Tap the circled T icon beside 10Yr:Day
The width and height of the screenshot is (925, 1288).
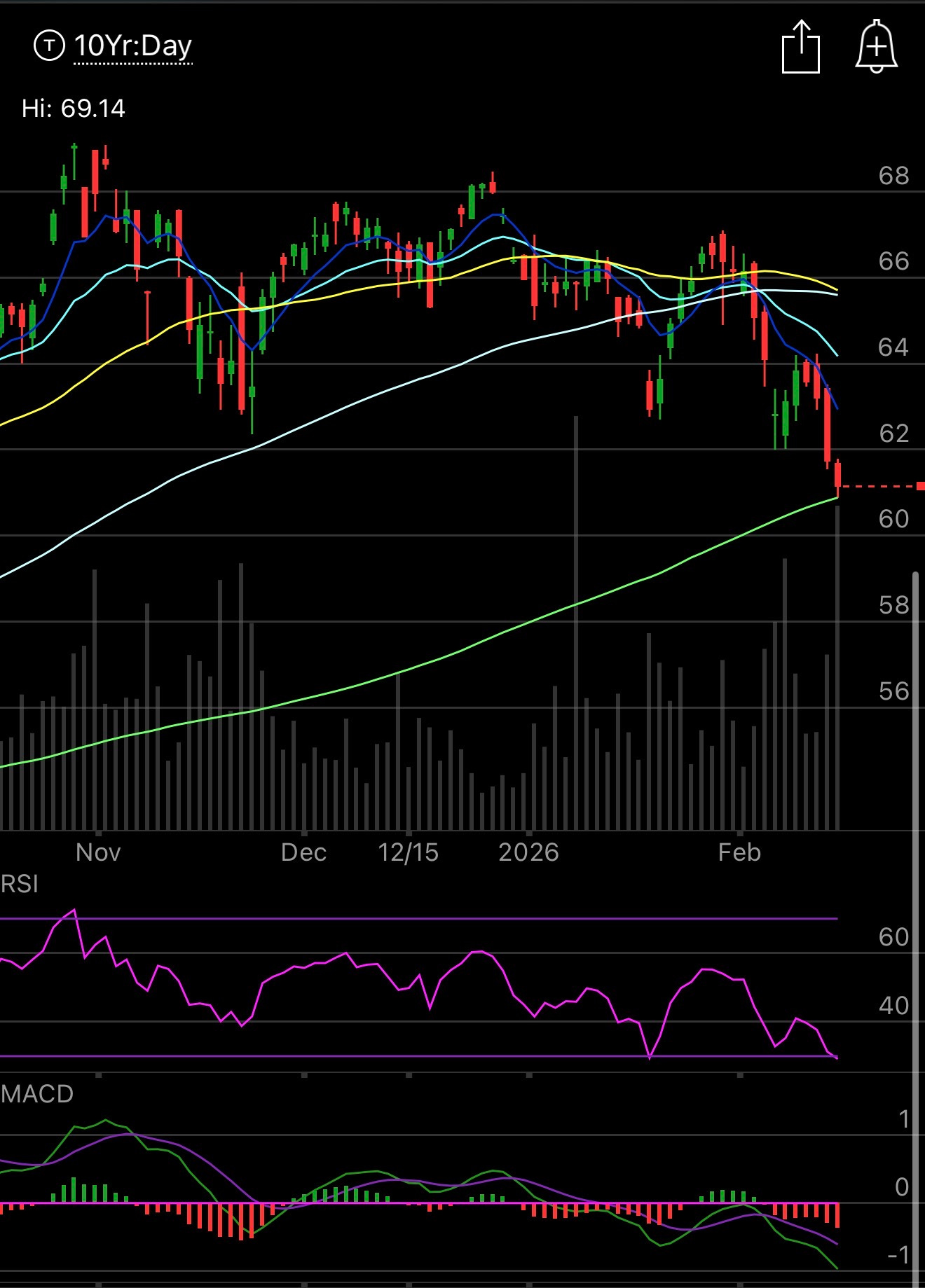pyautogui.click(x=49, y=46)
